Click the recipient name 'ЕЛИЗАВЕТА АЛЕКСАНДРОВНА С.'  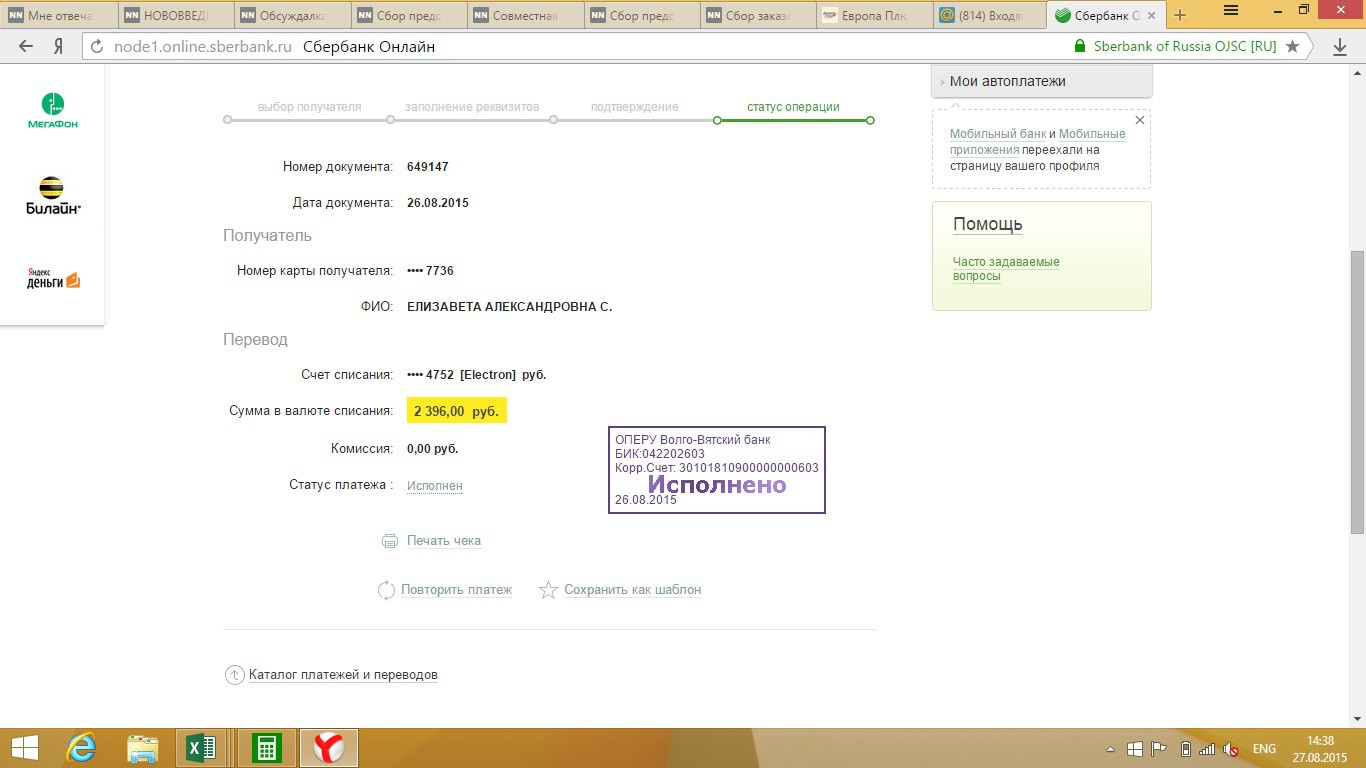(510, 307)
